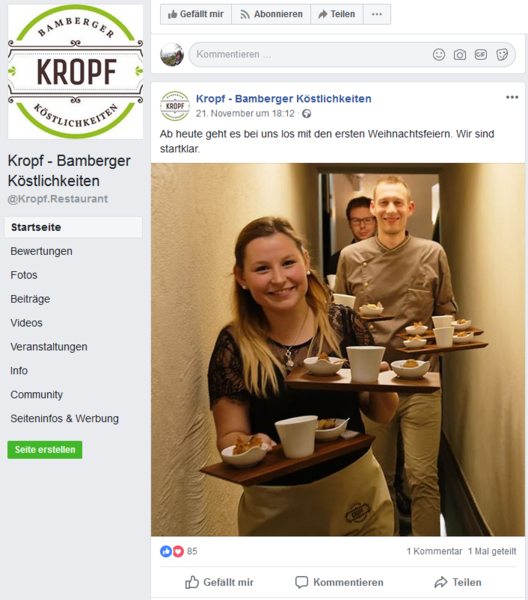
Task: Open the sticker picker icon
Action: coord(502,55)
